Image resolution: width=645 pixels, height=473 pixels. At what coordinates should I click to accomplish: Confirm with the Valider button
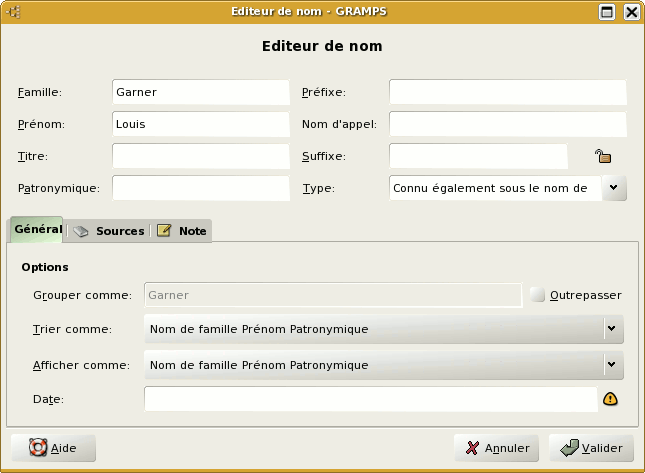tap(591, 448)
